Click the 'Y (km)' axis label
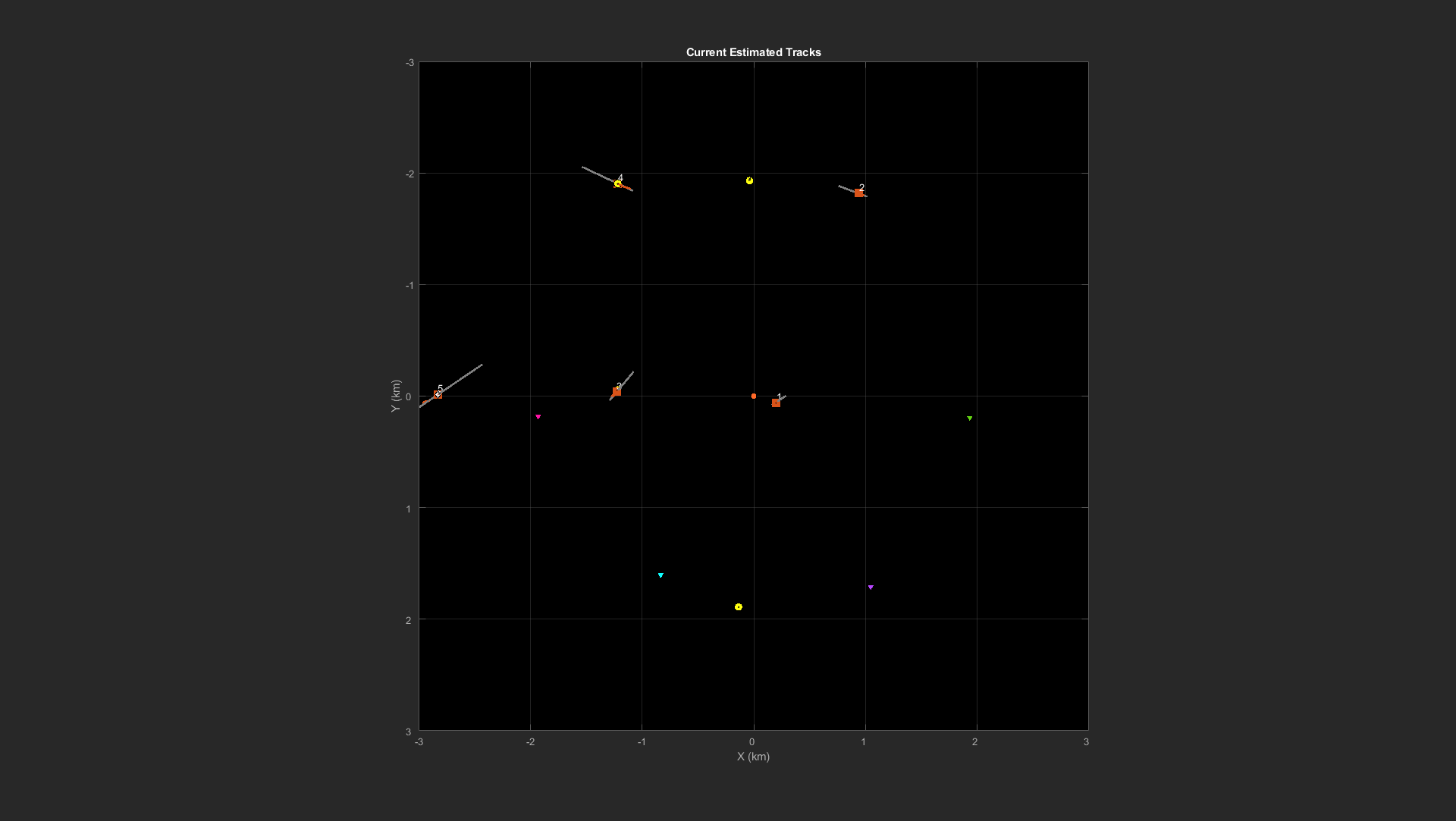 395,396
